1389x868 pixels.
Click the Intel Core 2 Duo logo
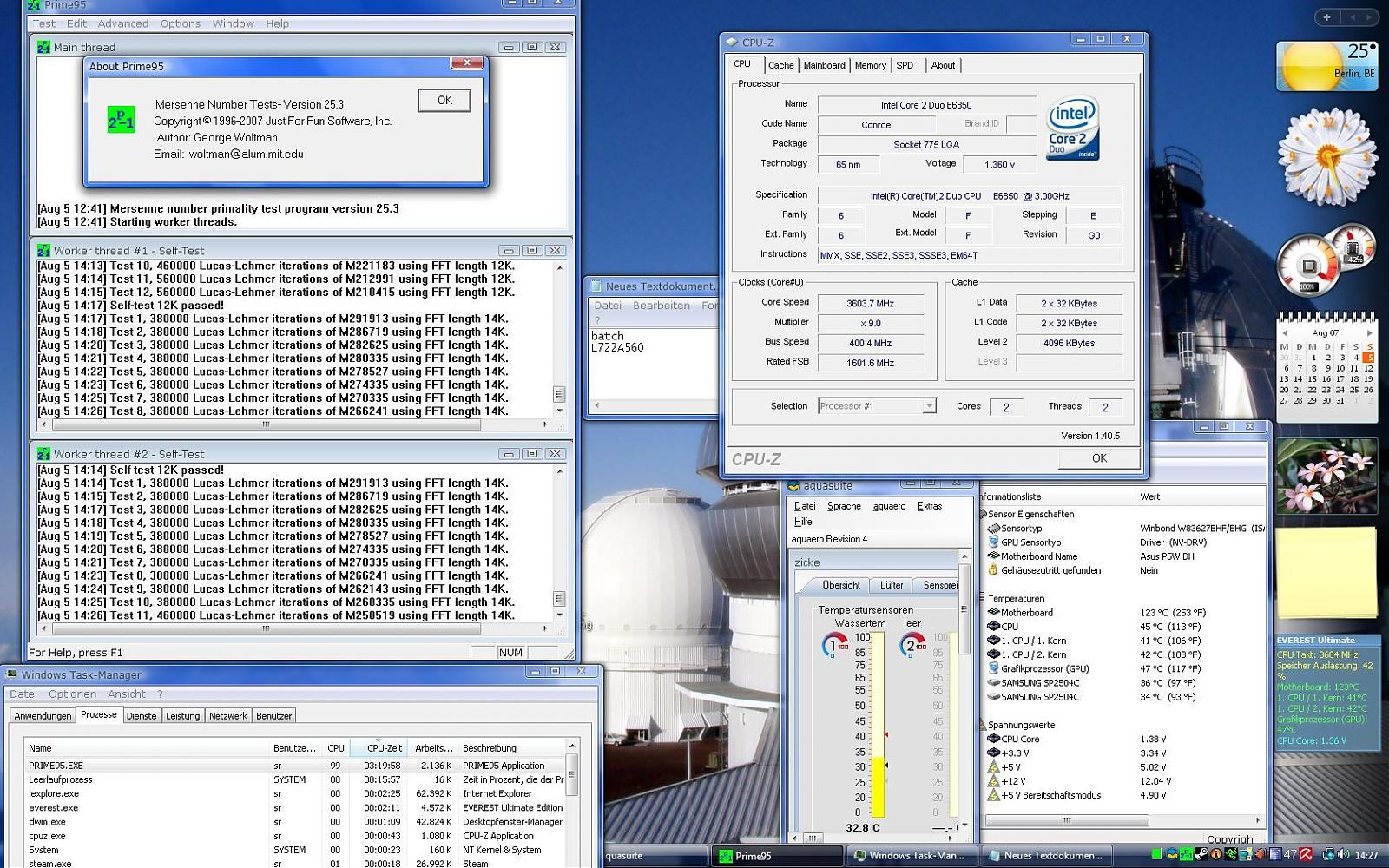click(x=1072, y=128)
